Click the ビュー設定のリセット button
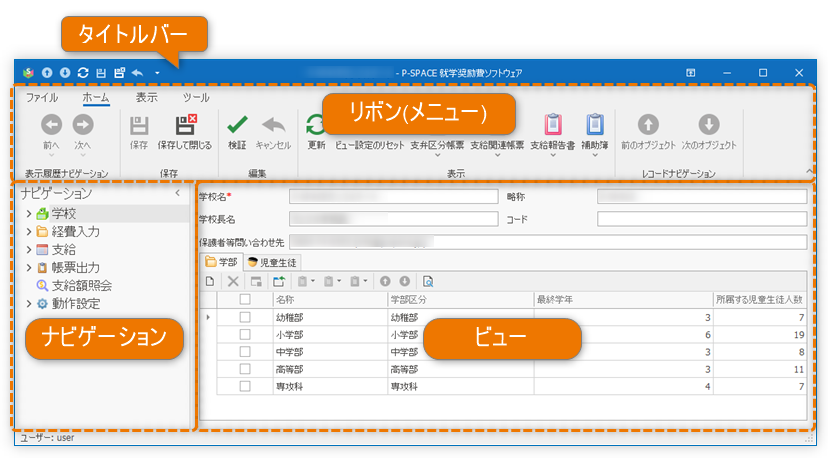Viewport: 828px width, 458px height. click(370, 145)
